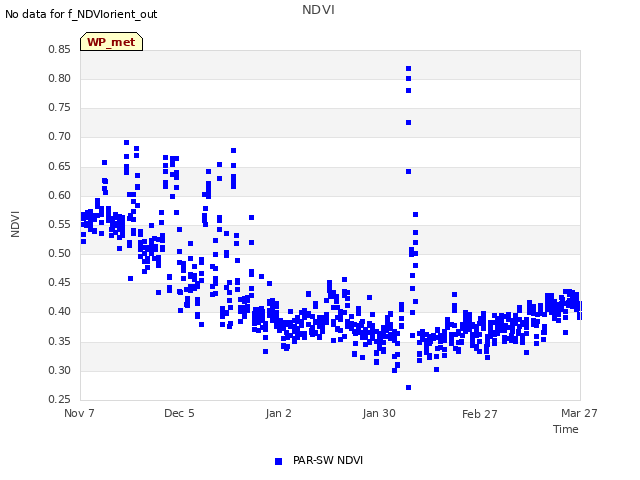
Task: Click the Time axis label
Action: [566, 429]
